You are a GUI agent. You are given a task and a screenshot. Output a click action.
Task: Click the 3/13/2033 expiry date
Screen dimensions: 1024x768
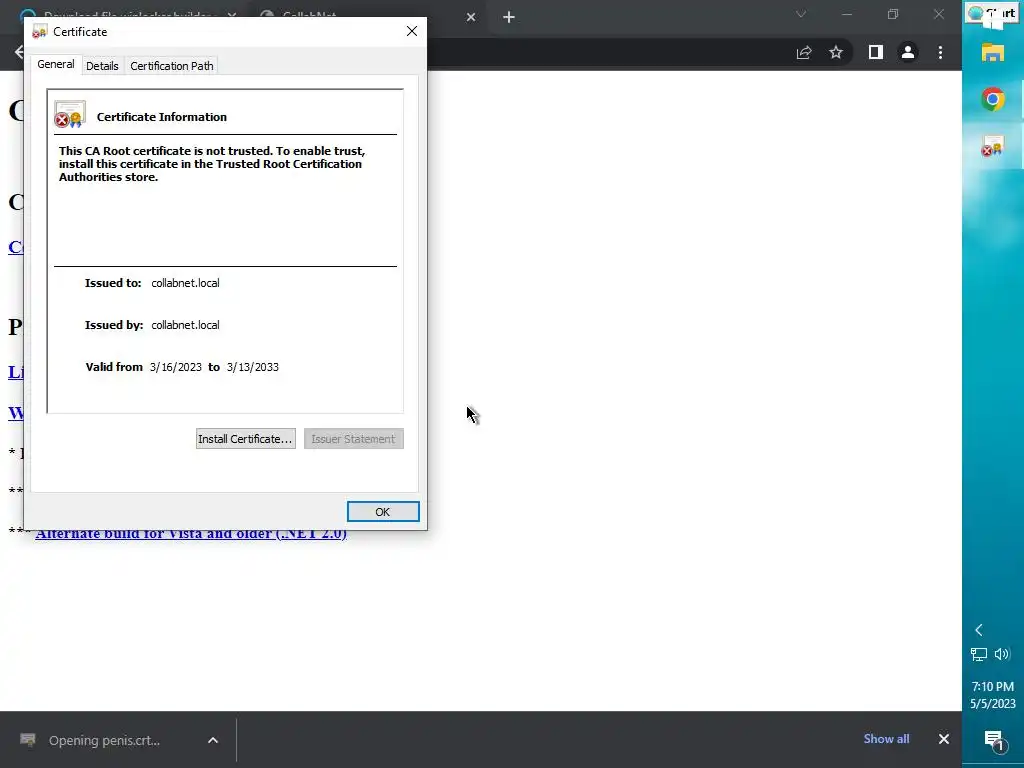pos(253,367)
